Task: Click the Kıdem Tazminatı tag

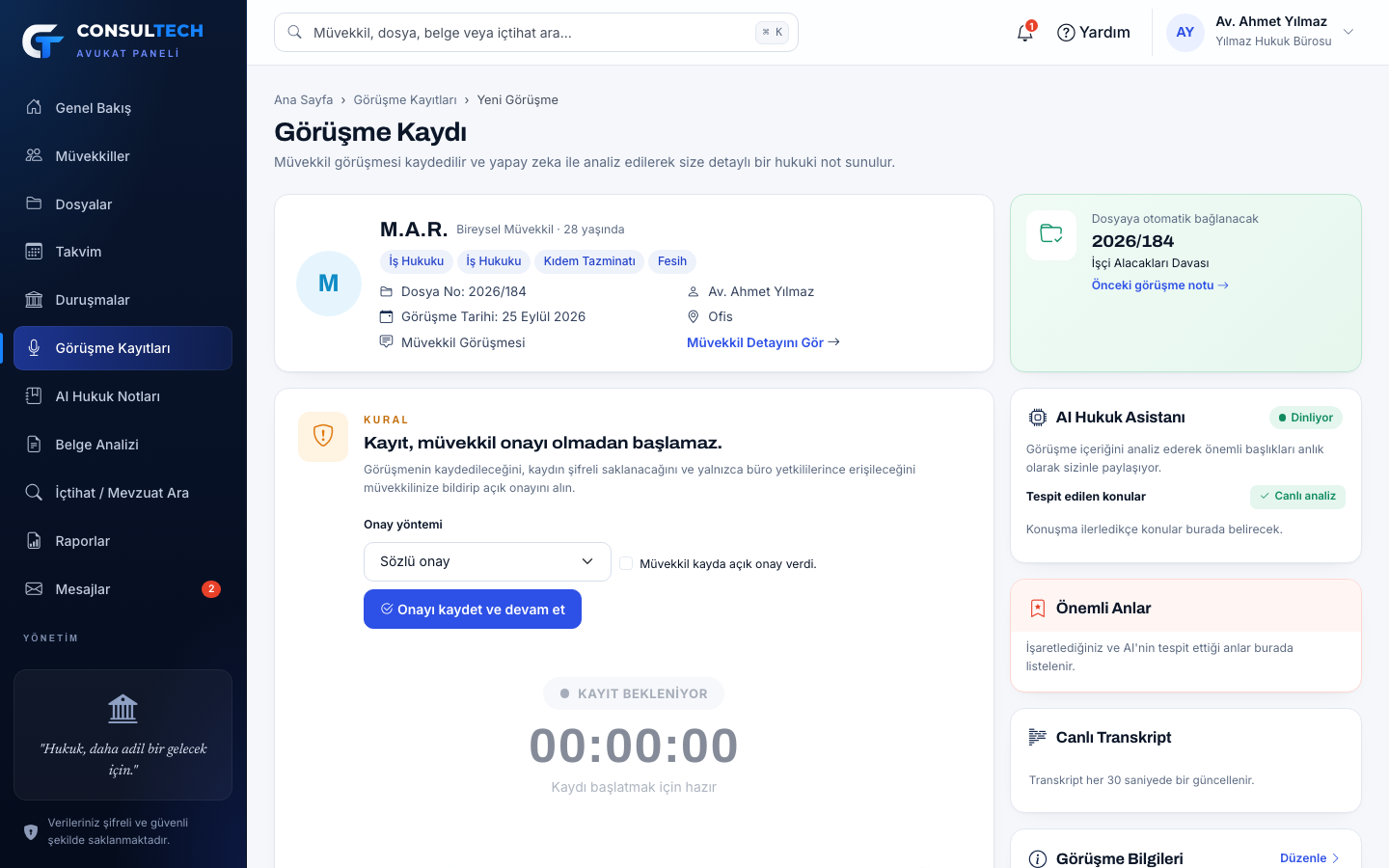Action: click(x=589, y=261)
